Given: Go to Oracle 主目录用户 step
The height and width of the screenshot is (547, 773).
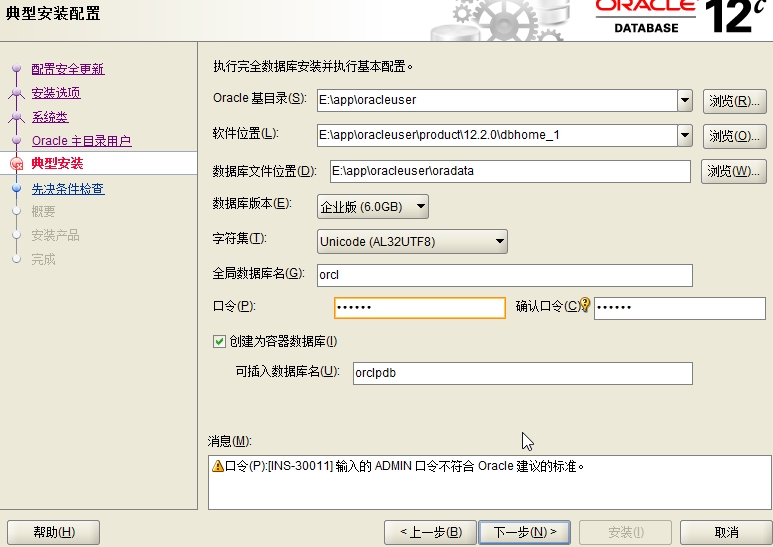Looking at the screenshot, I should tap(81, 141).
